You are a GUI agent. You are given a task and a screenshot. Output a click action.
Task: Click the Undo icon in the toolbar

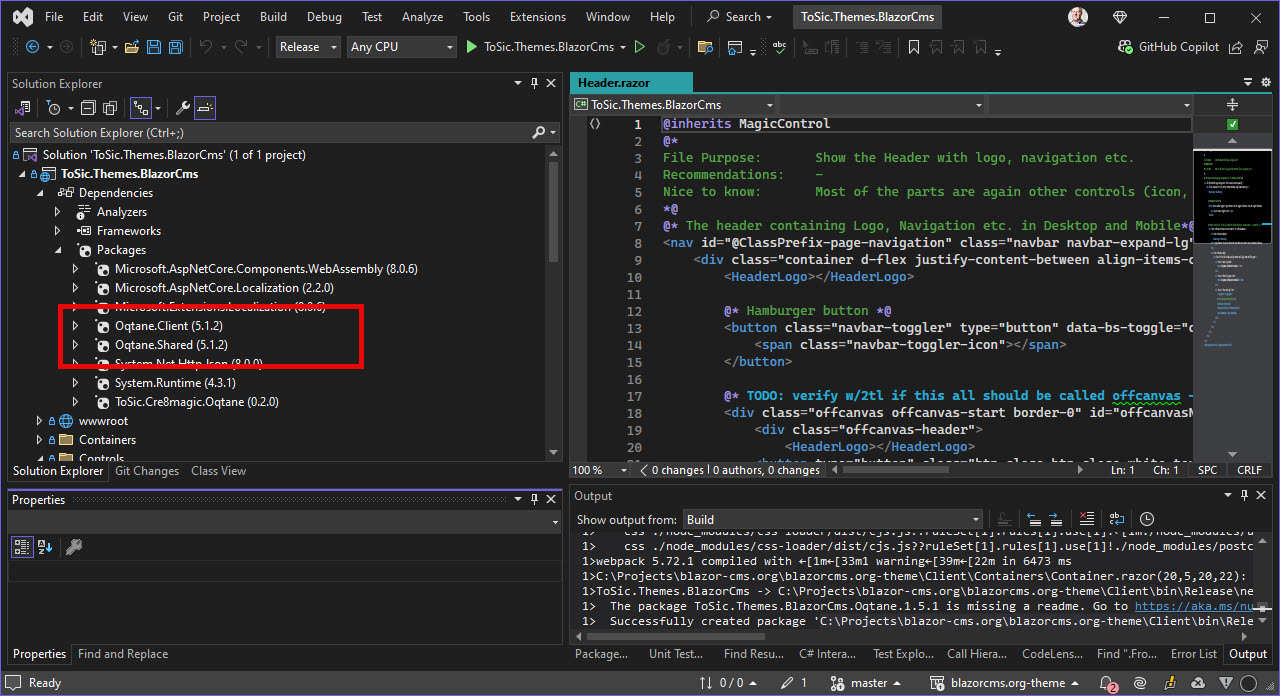pos(208,46)
